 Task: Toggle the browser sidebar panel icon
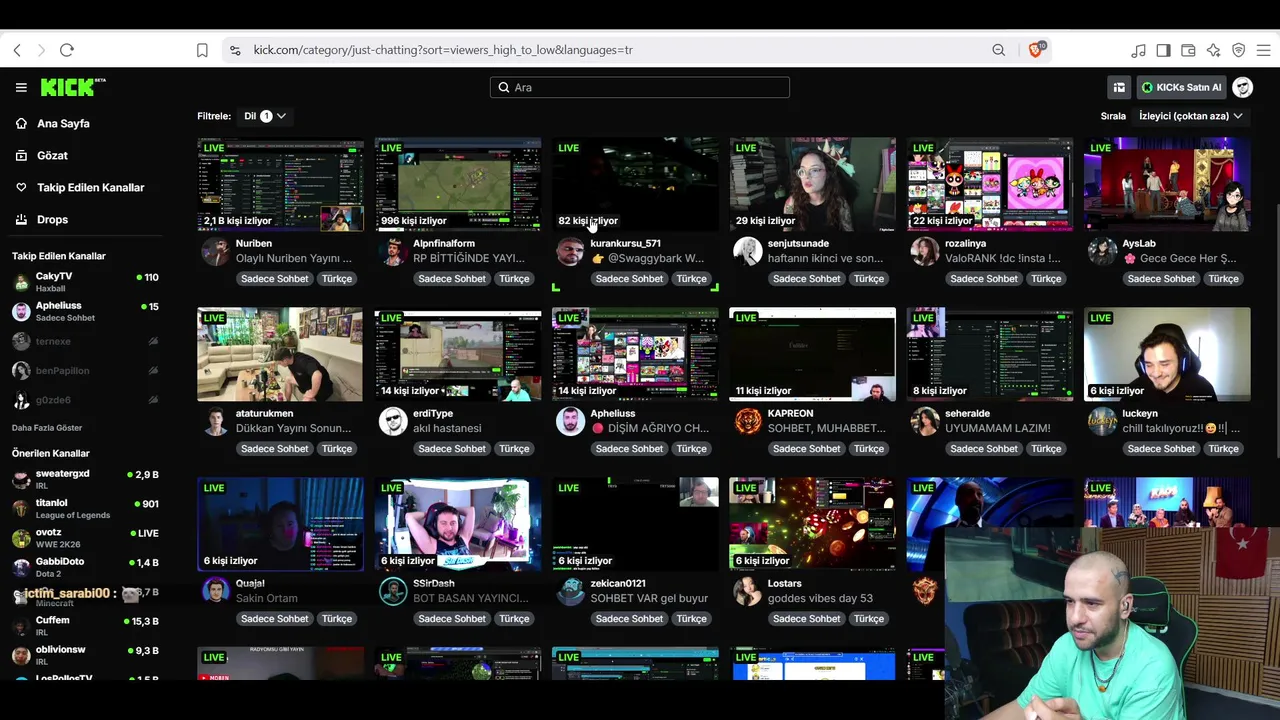tap(1163, 50)
